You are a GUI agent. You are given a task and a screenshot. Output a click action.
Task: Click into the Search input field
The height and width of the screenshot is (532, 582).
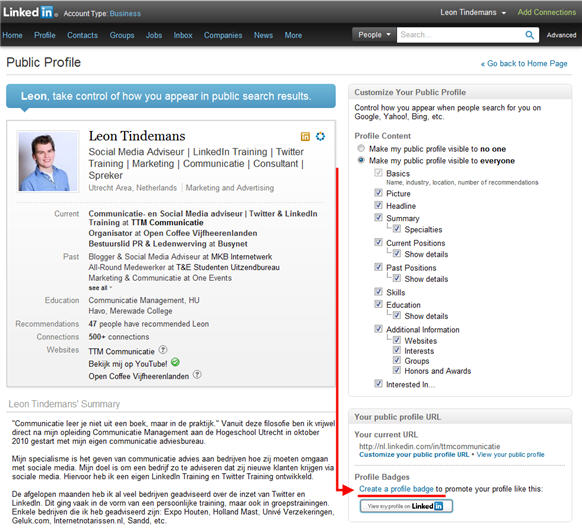pyautogui.click(x=460, y=35)
